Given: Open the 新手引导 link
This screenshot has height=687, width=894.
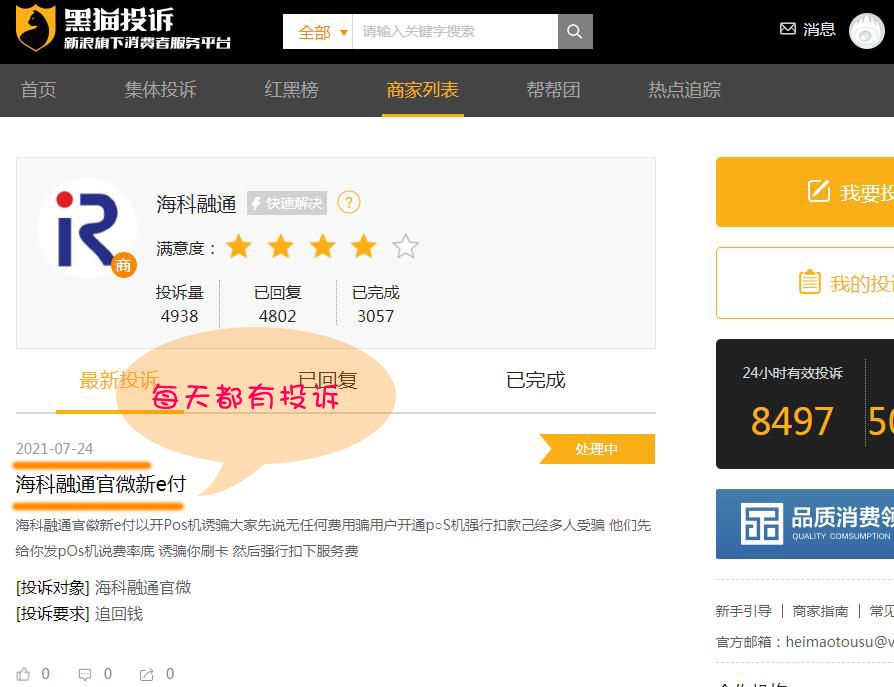Looking at the screenshot, I should tap(743, 611).
